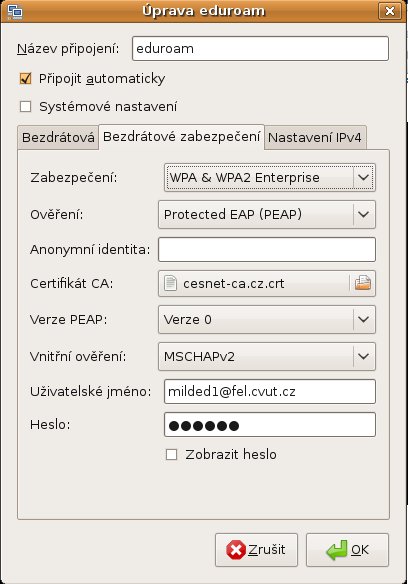The height and width of the screenshot is (584, 408).
Task: Click the Anonymní identita input field
Action: [267, 250]
